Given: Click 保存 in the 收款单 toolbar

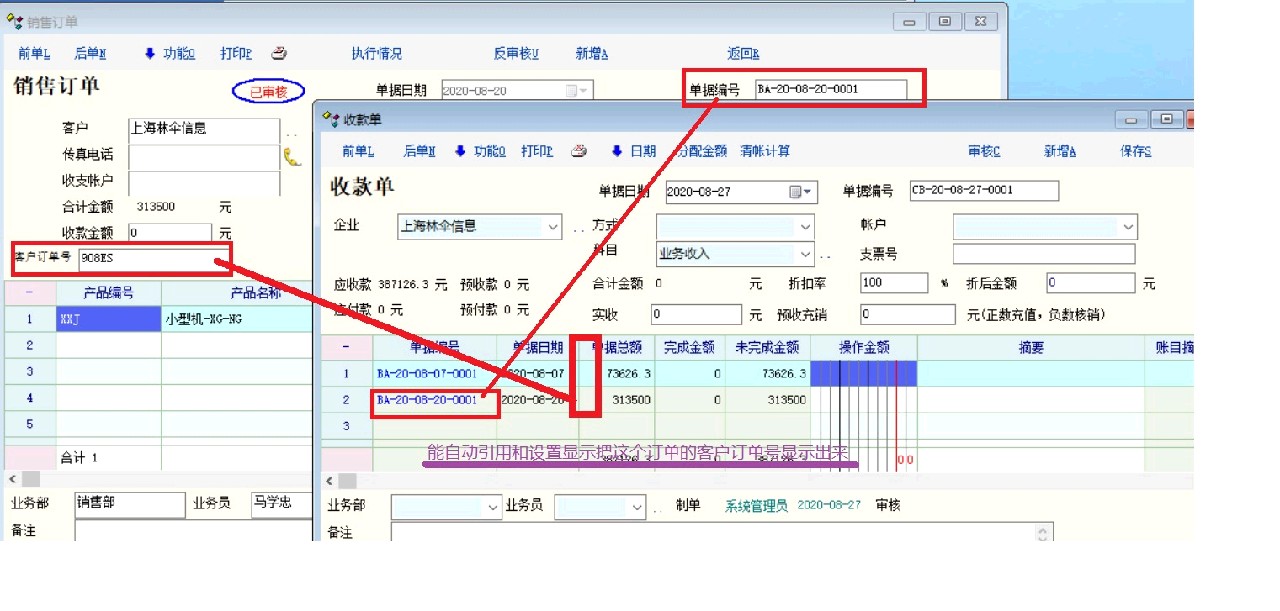Looking at the screenshot, I should (x=1135, y=151).
